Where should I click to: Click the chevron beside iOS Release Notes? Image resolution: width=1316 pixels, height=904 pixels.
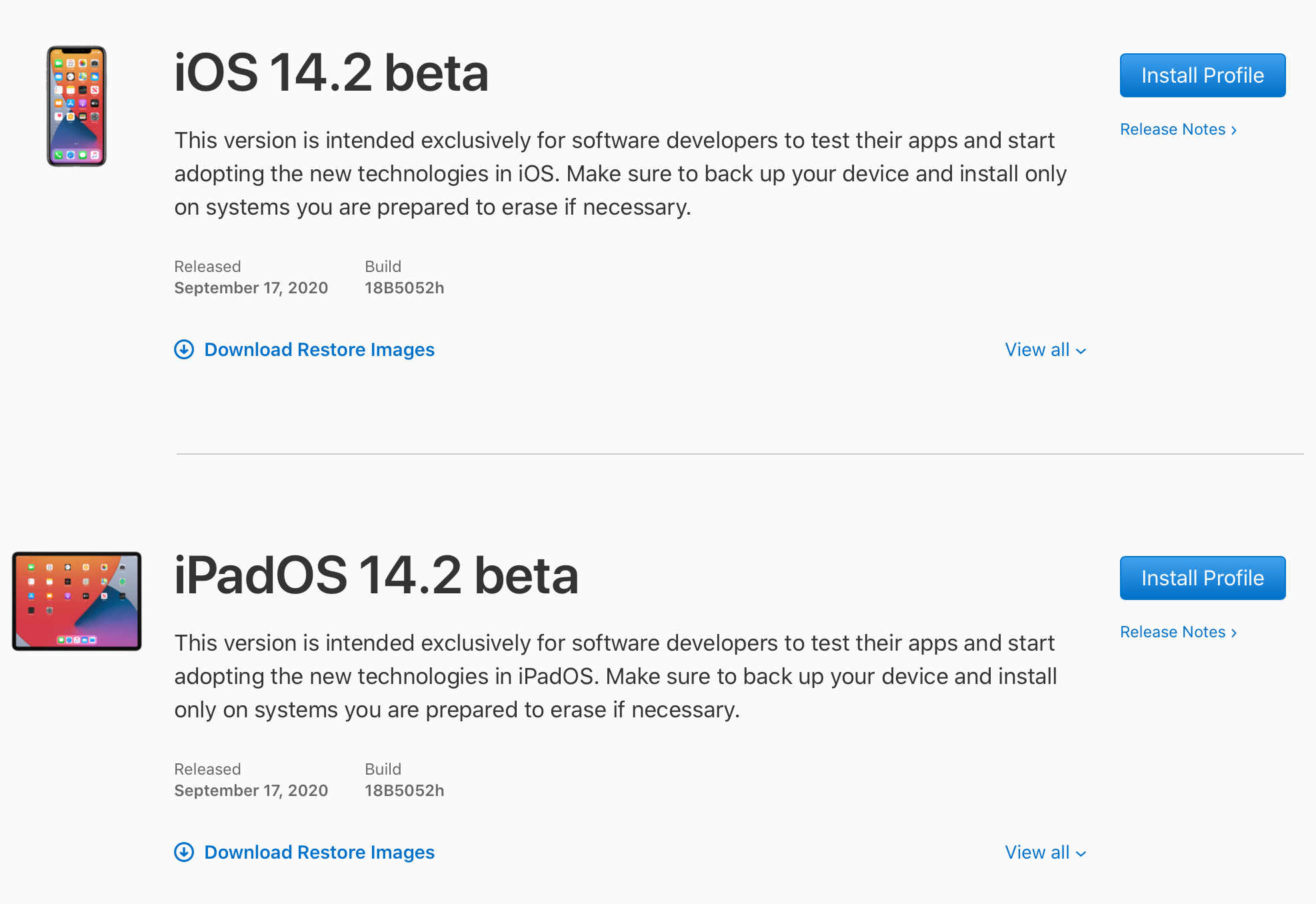click(x=1233, y=129)
